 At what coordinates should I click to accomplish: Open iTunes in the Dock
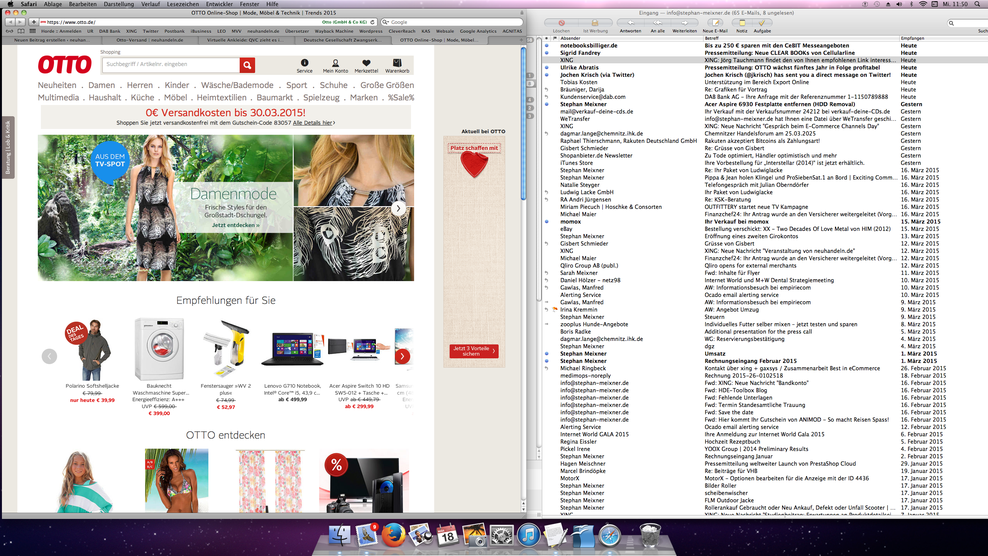coord(529,535)
